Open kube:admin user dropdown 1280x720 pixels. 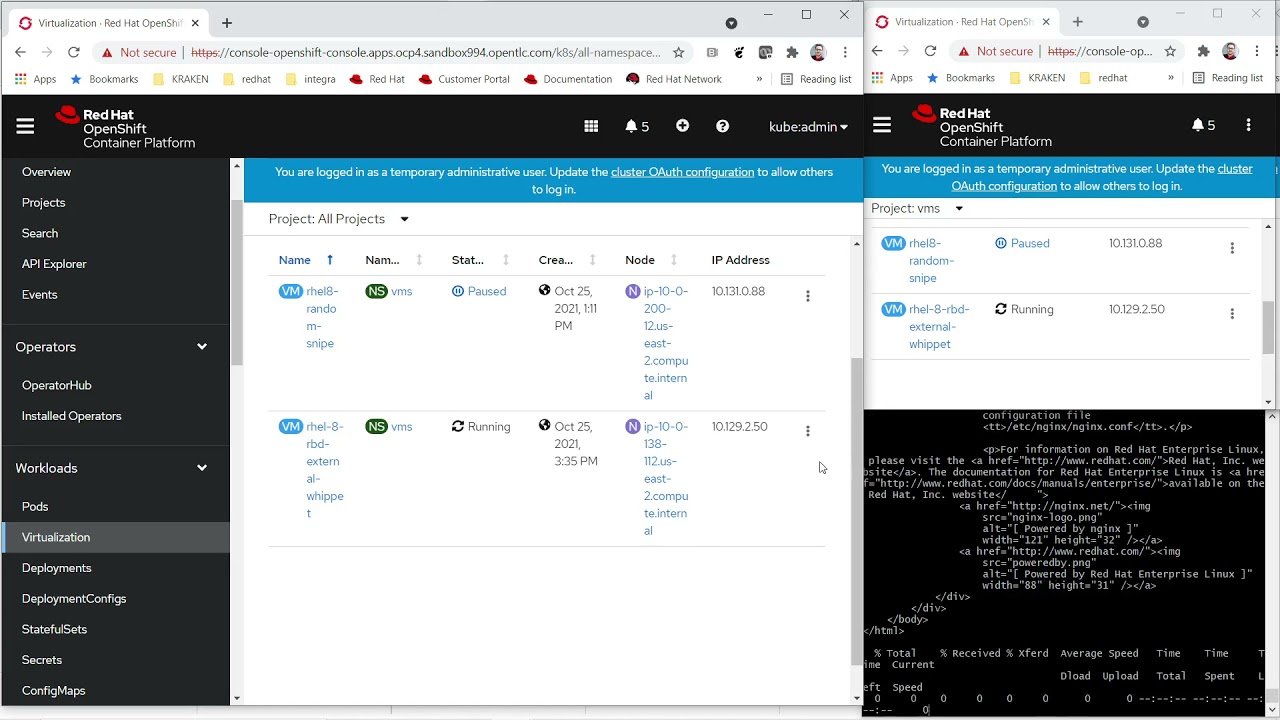[x=808, y=127]
